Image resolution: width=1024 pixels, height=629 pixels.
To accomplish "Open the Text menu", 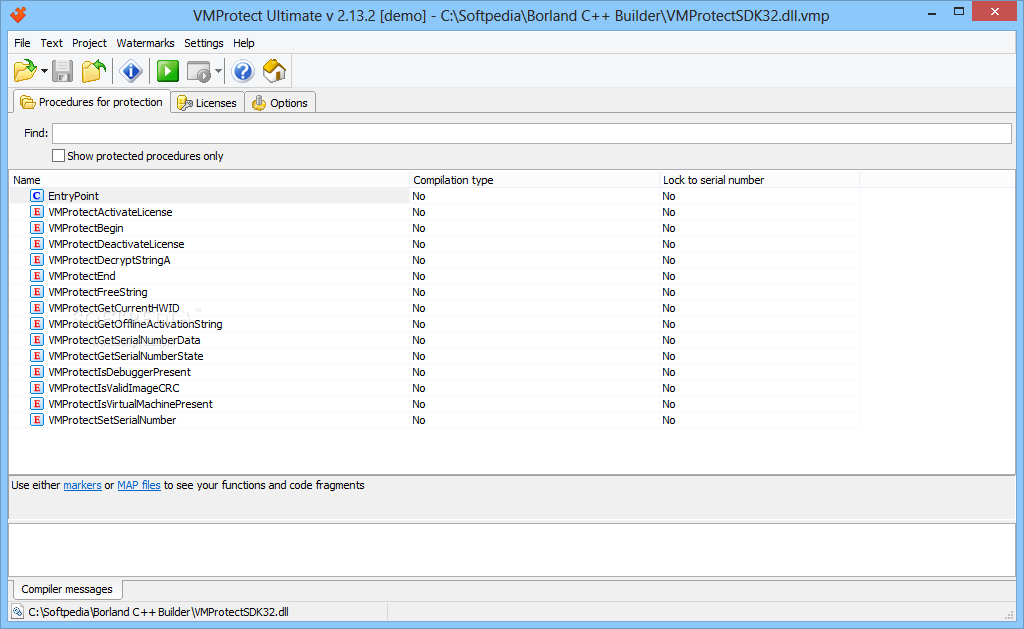I will pos(52,43).
